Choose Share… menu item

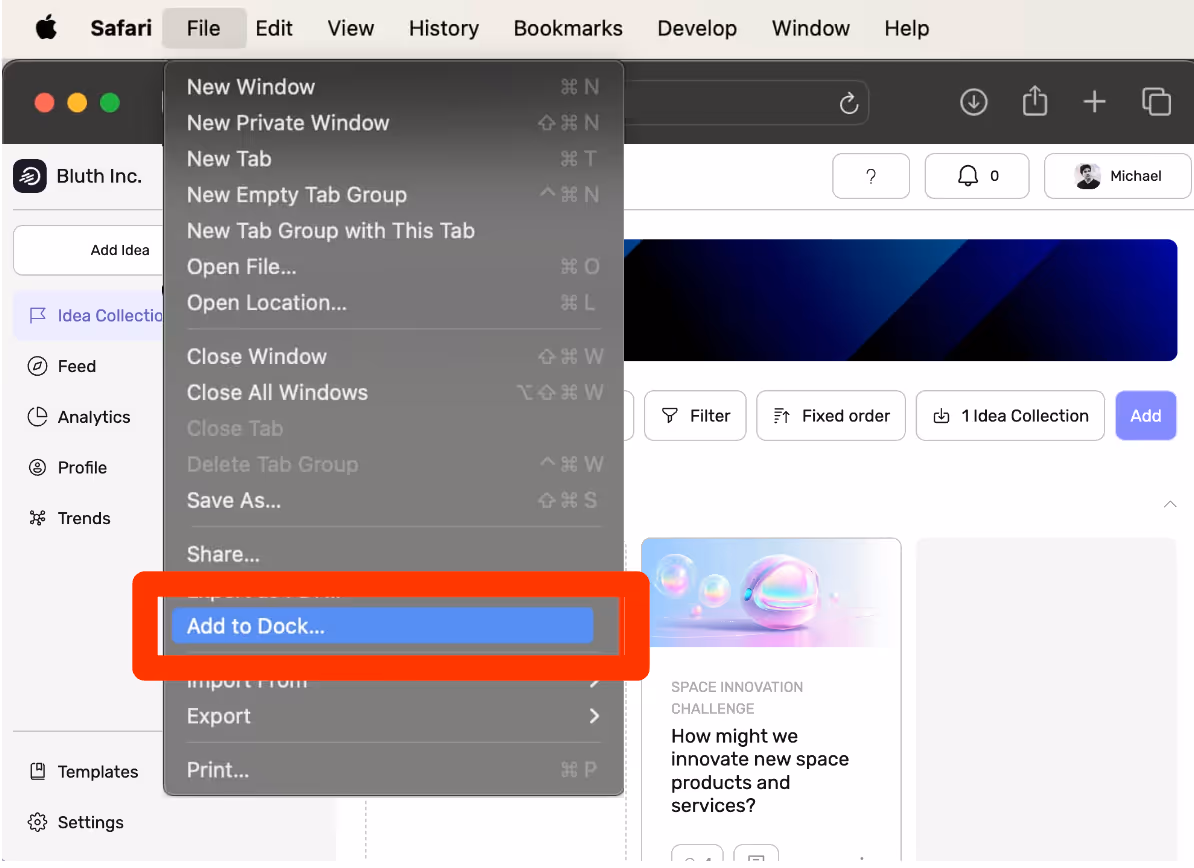393,554
